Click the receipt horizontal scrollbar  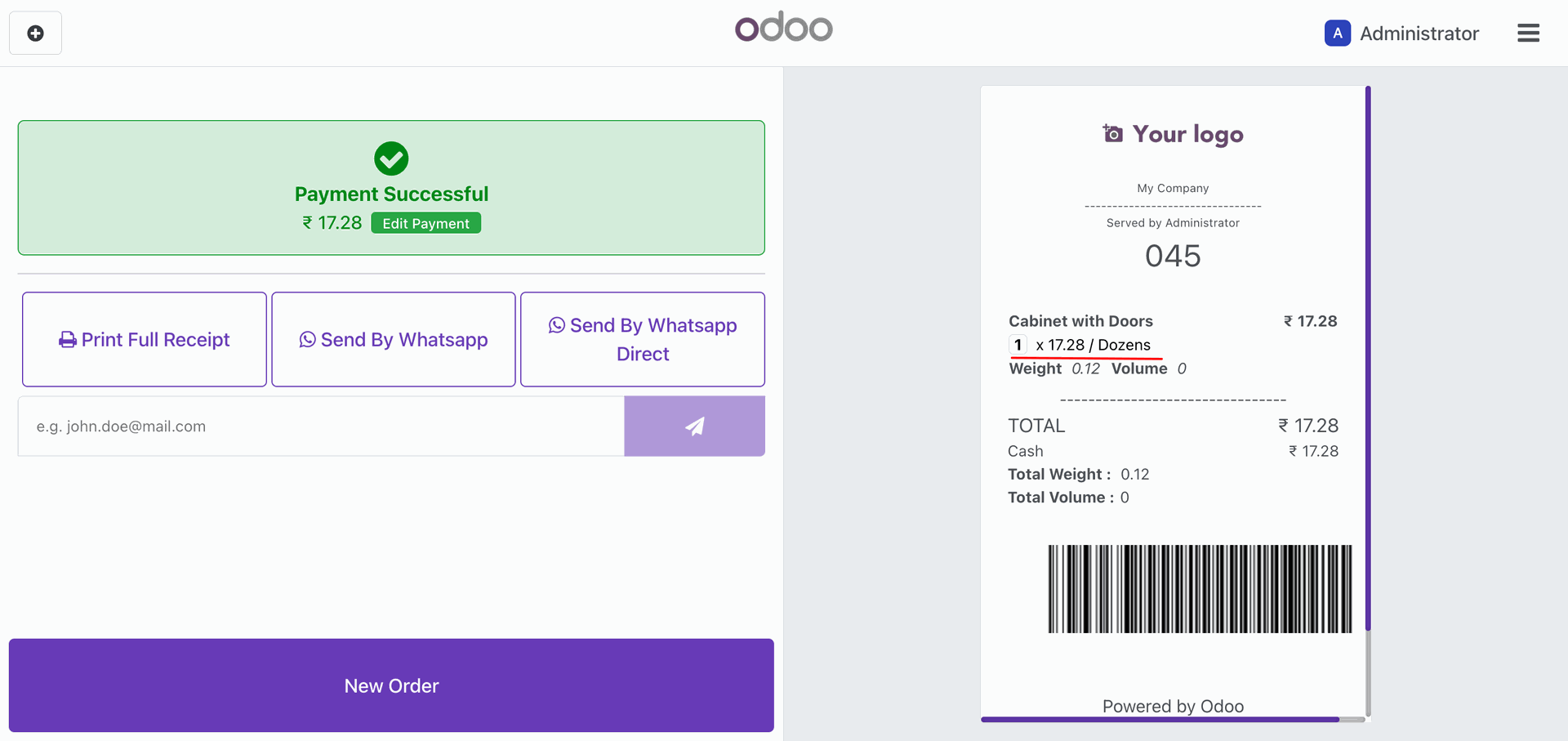pyautogui.click(x=1160, y=720)
